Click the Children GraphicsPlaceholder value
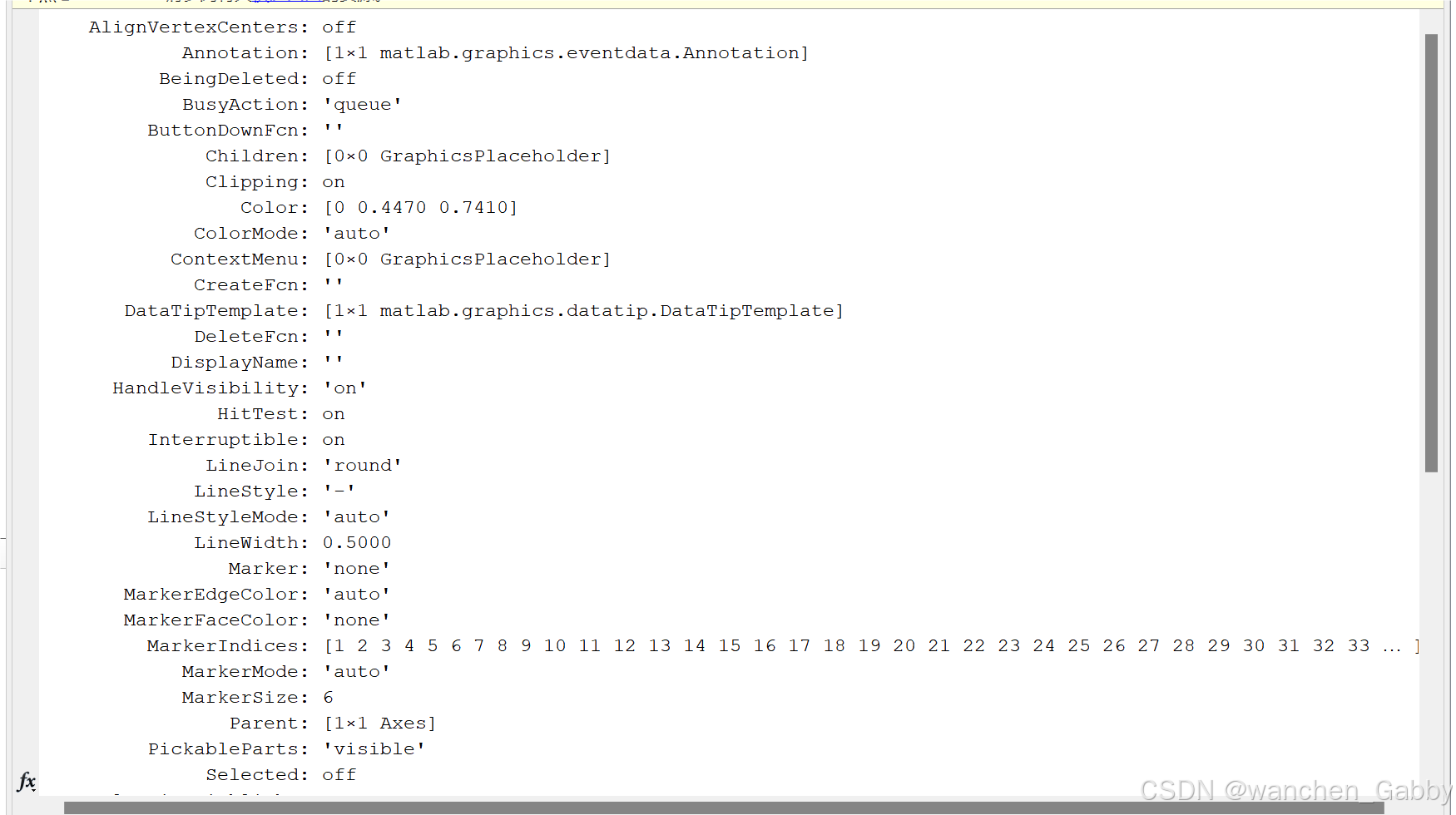 point(467,156)
